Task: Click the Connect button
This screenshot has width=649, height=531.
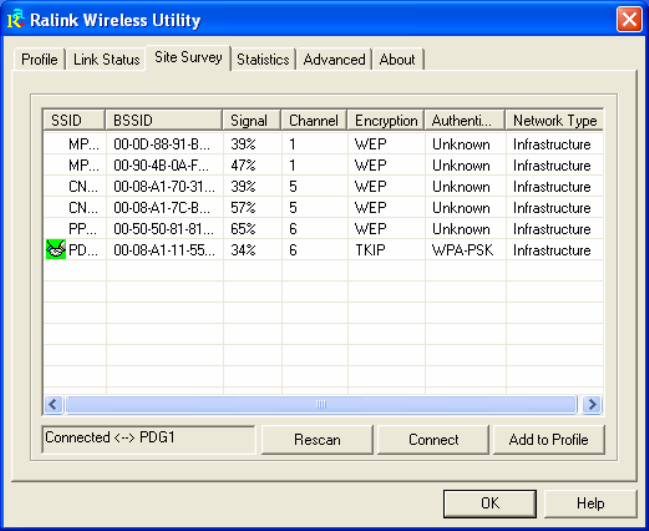Action: 433,440
